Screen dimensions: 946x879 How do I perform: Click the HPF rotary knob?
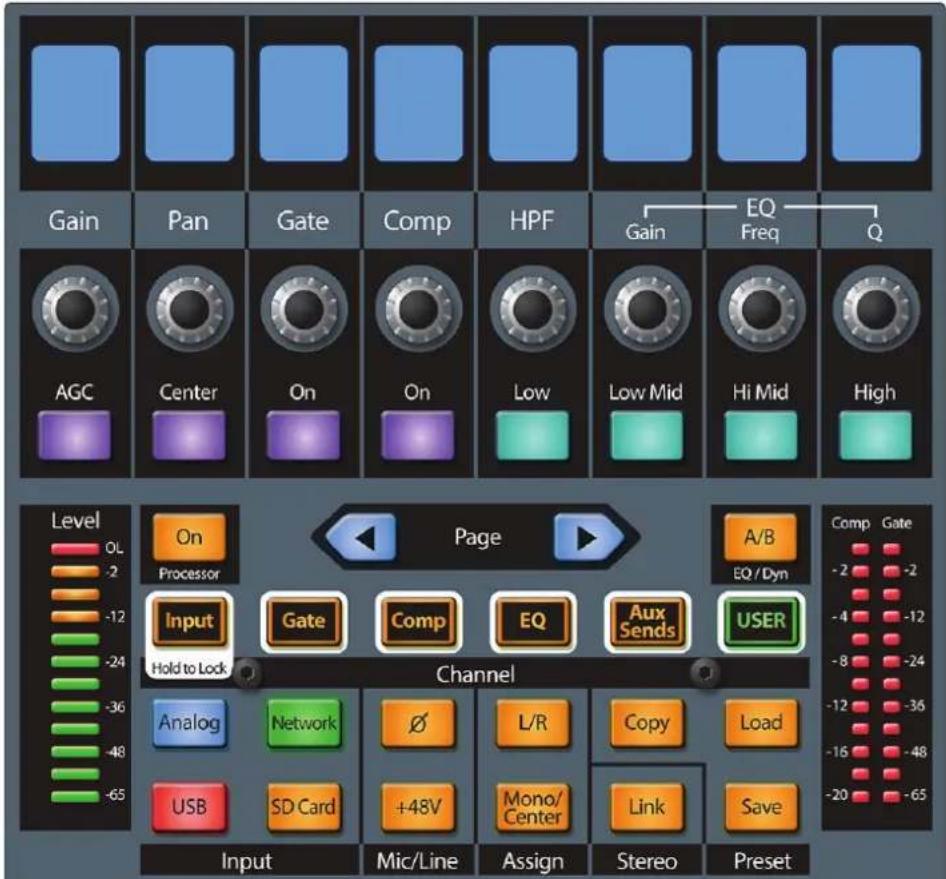pos(533,309)
